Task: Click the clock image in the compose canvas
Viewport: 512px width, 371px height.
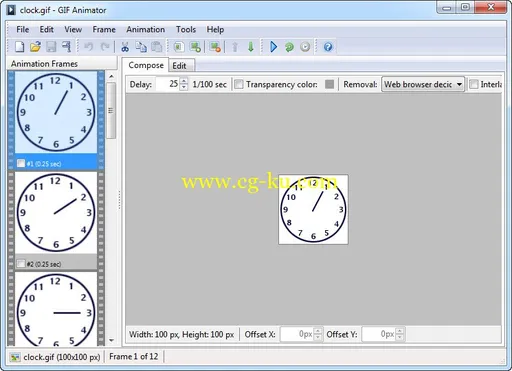Action: (313, 209)
